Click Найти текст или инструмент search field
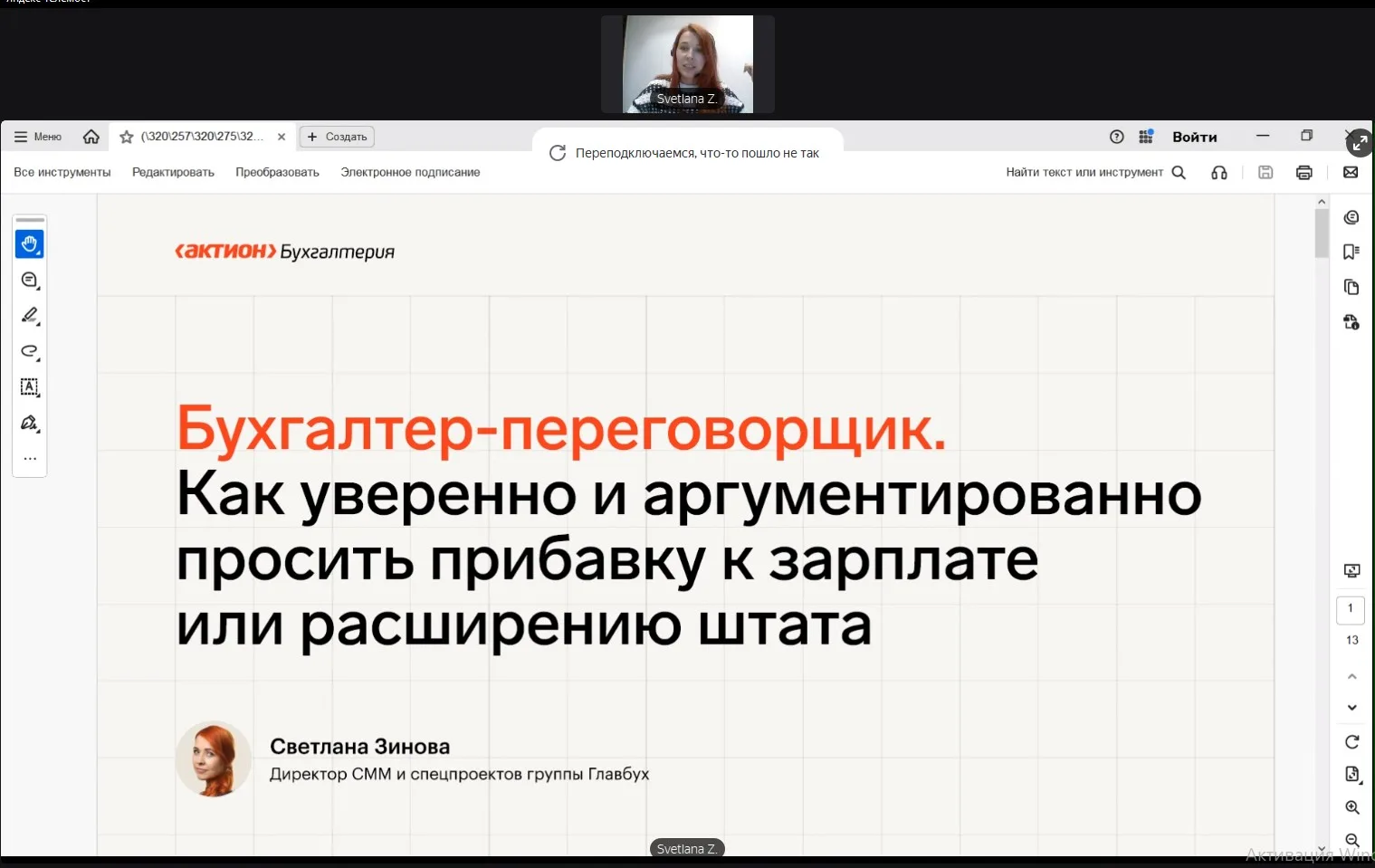1375x868 pixels. 1084,172
